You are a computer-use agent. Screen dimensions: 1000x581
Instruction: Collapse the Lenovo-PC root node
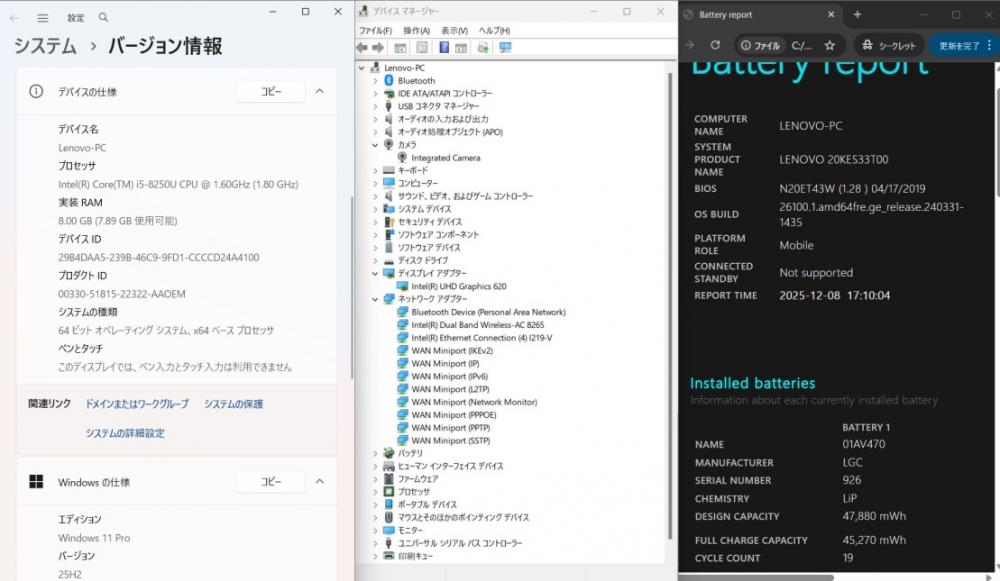tap(362, 68)
